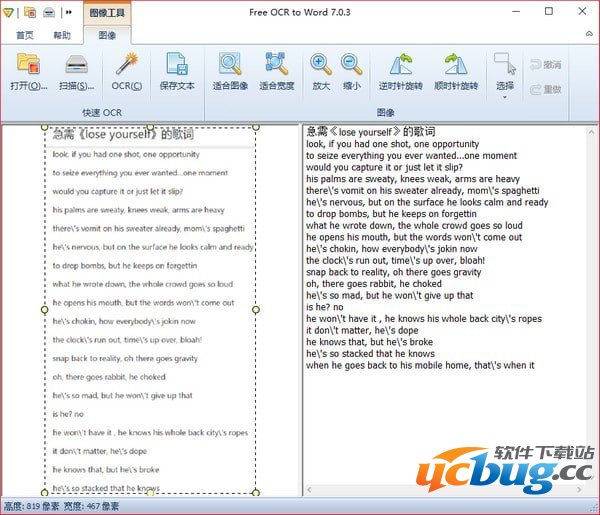600x515 pixels.
Task: Click the 图像工具 contextual tab header
Action: tap(107, 13)
